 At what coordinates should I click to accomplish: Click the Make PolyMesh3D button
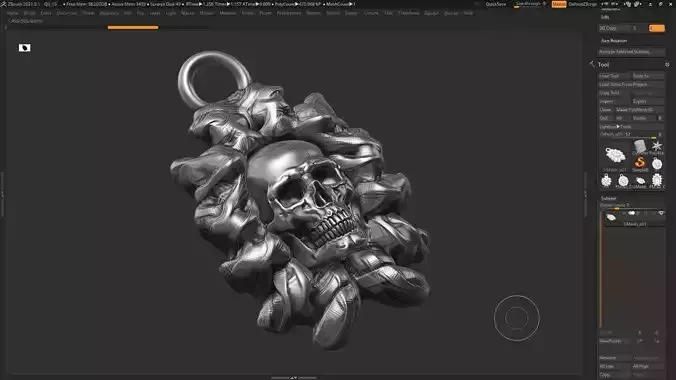(639, 110)
